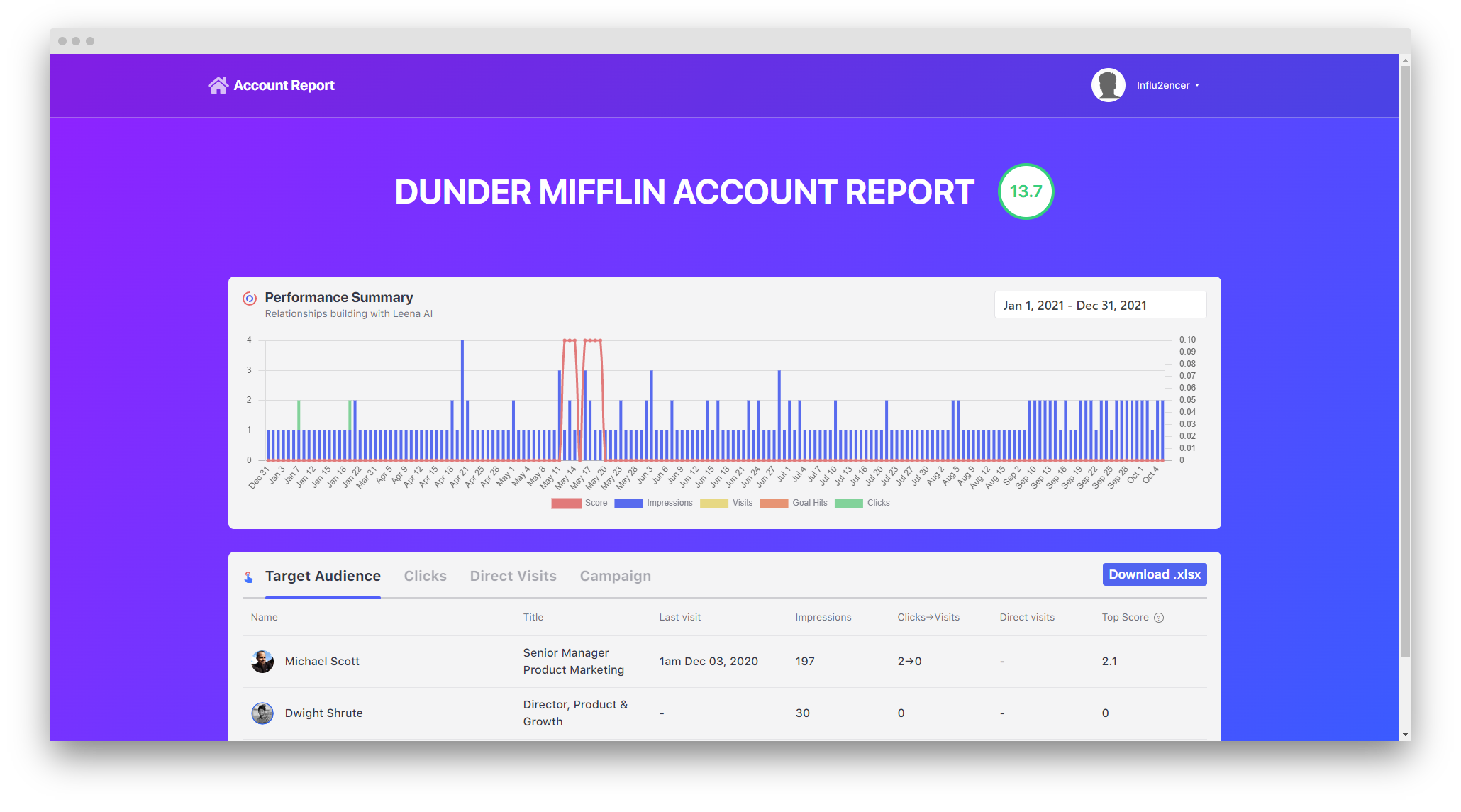Click the green 13.7 score badge
This screenshot has width=1461, height=812.
point(1026,191)
